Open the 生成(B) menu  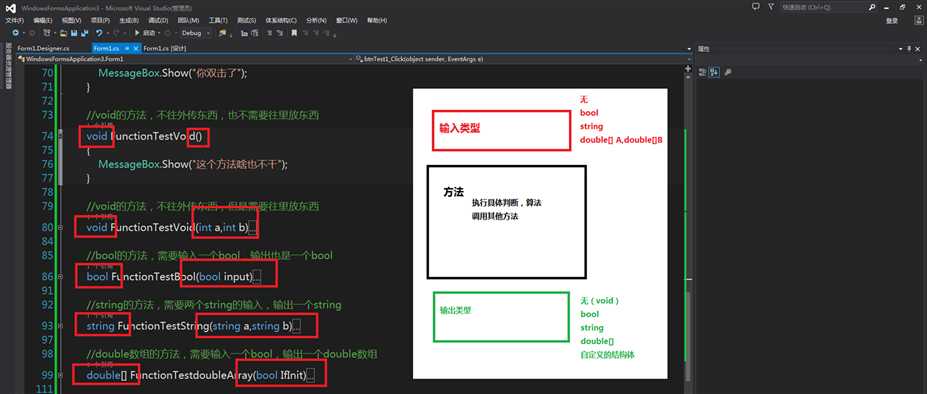[x=129, y=20]
